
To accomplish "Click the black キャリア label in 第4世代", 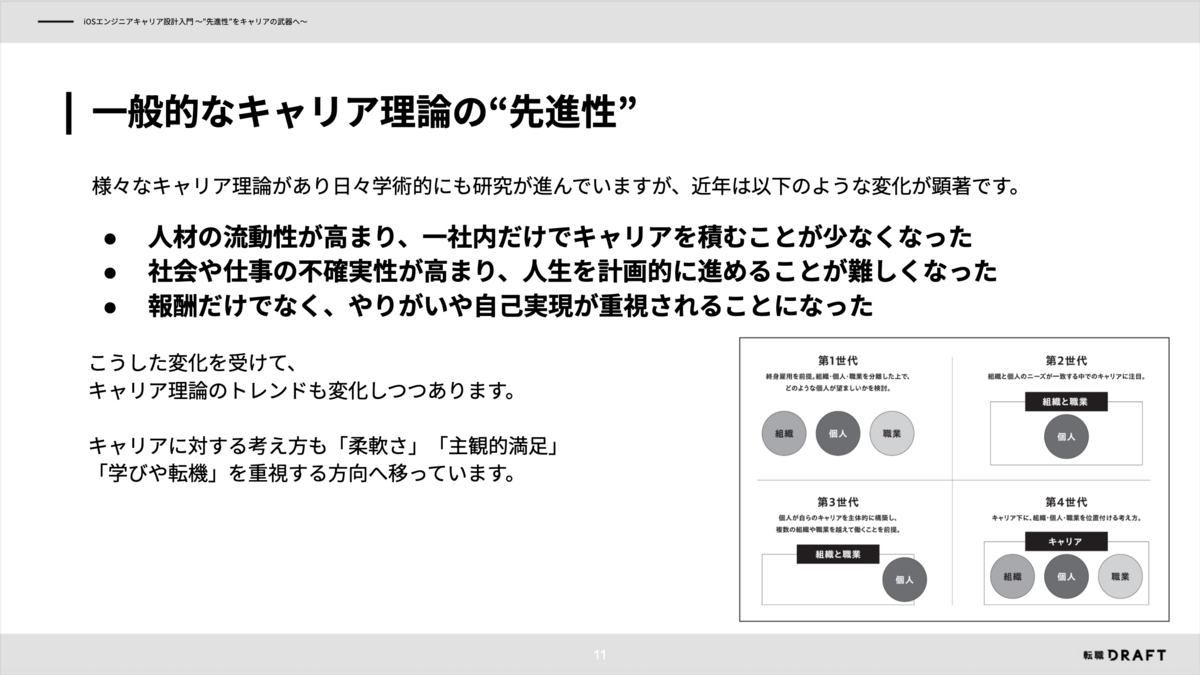I will (x=1066, y=541).
